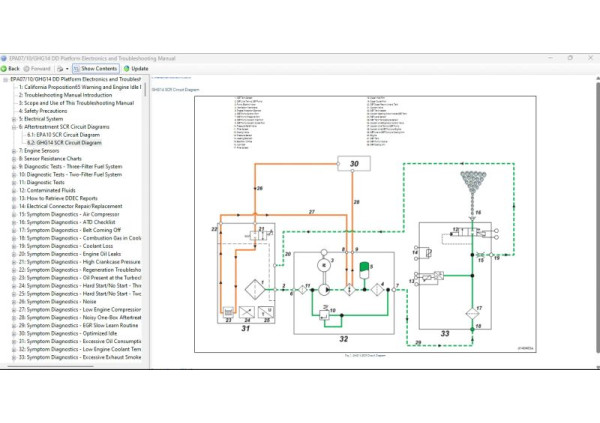Image resolution: width=600 pixels, height=423 pixels.
Task: Expand the Electrical System chapter
Action: pyautogui.click(x=13, y=118)
